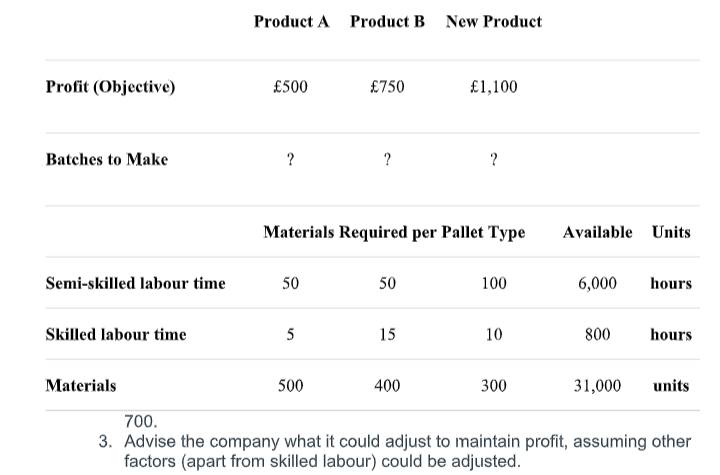The height and width of the screenshot is (475, 720).
Task: Select the 800 skilled hours available cell
Action: 597,334
